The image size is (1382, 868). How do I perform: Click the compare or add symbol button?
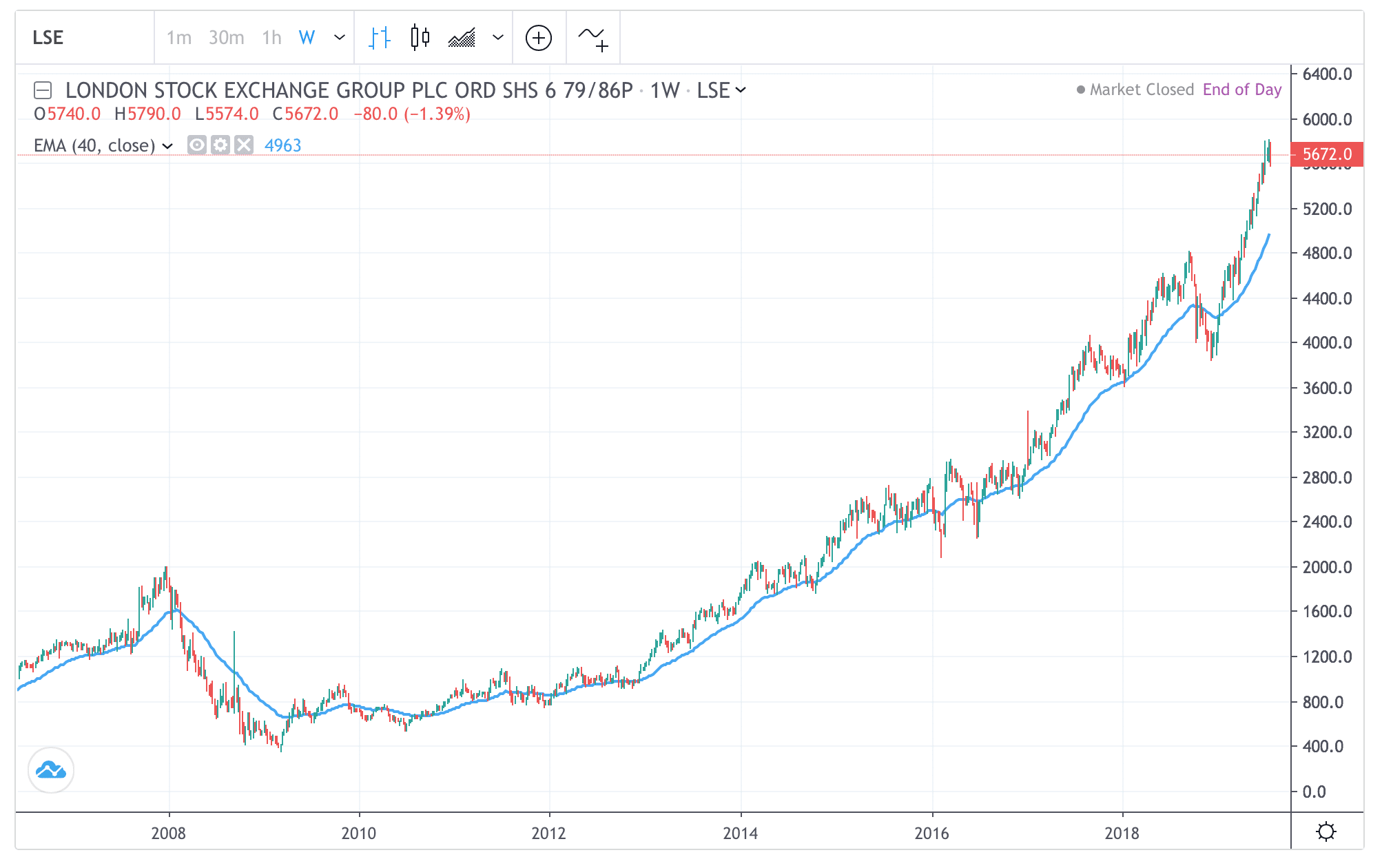[539, 37]
